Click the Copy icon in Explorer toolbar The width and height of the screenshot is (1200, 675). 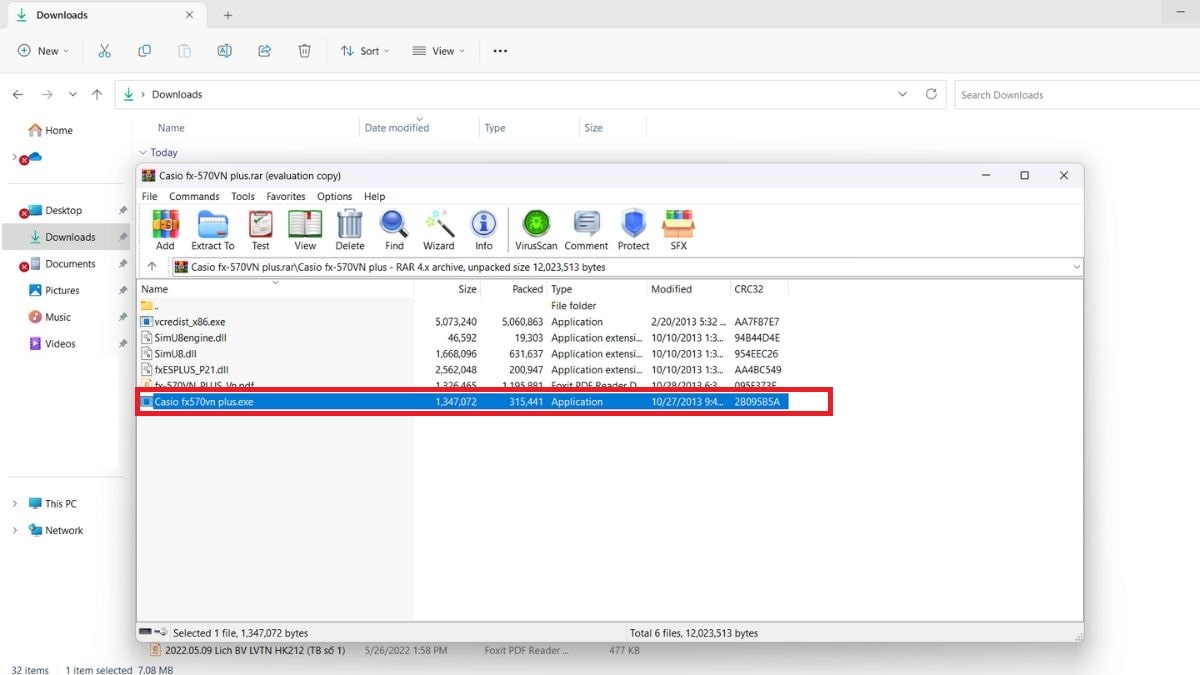click(144, 51)
